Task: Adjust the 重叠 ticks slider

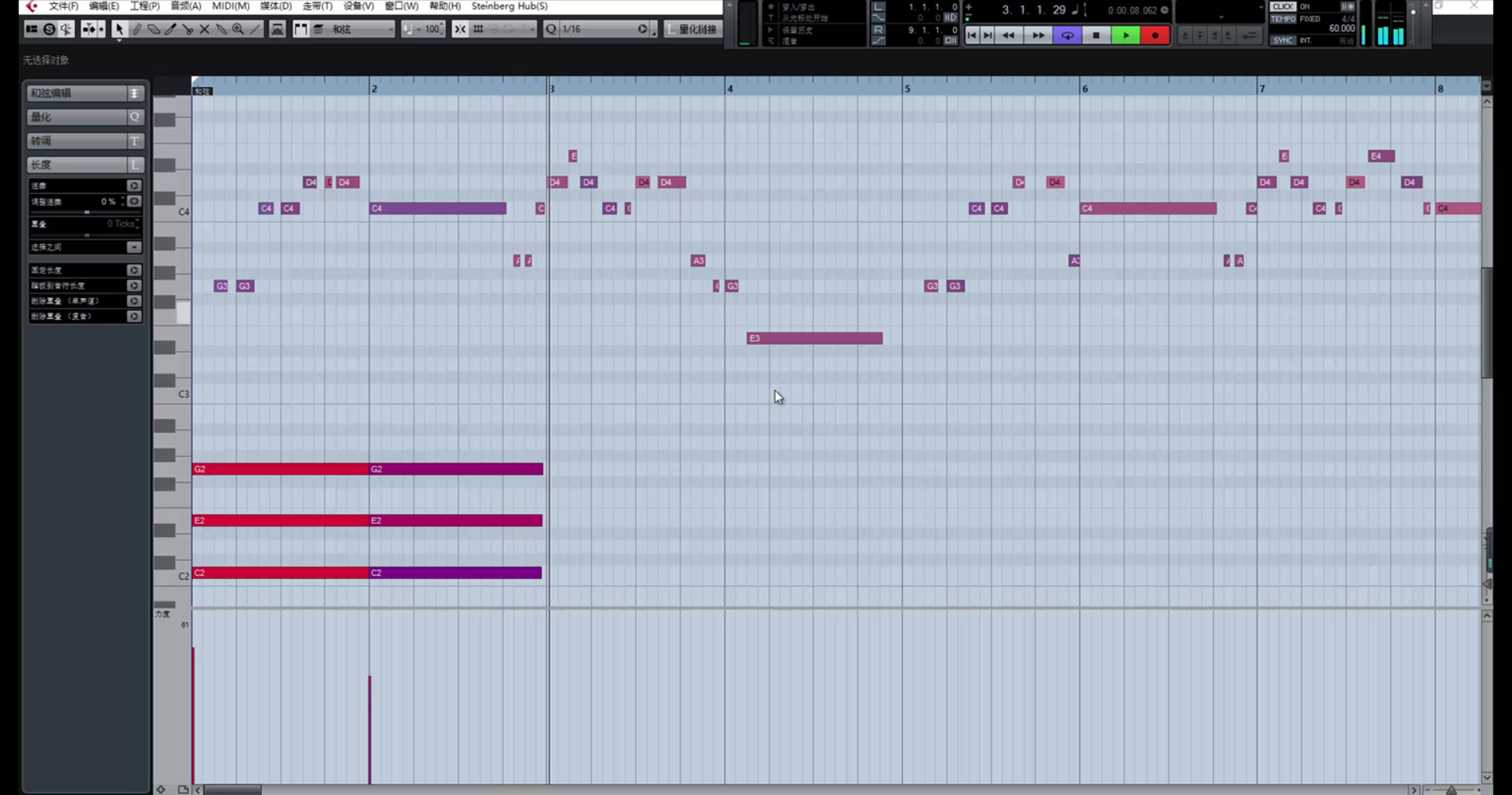Action: click(x=86, y=235)
